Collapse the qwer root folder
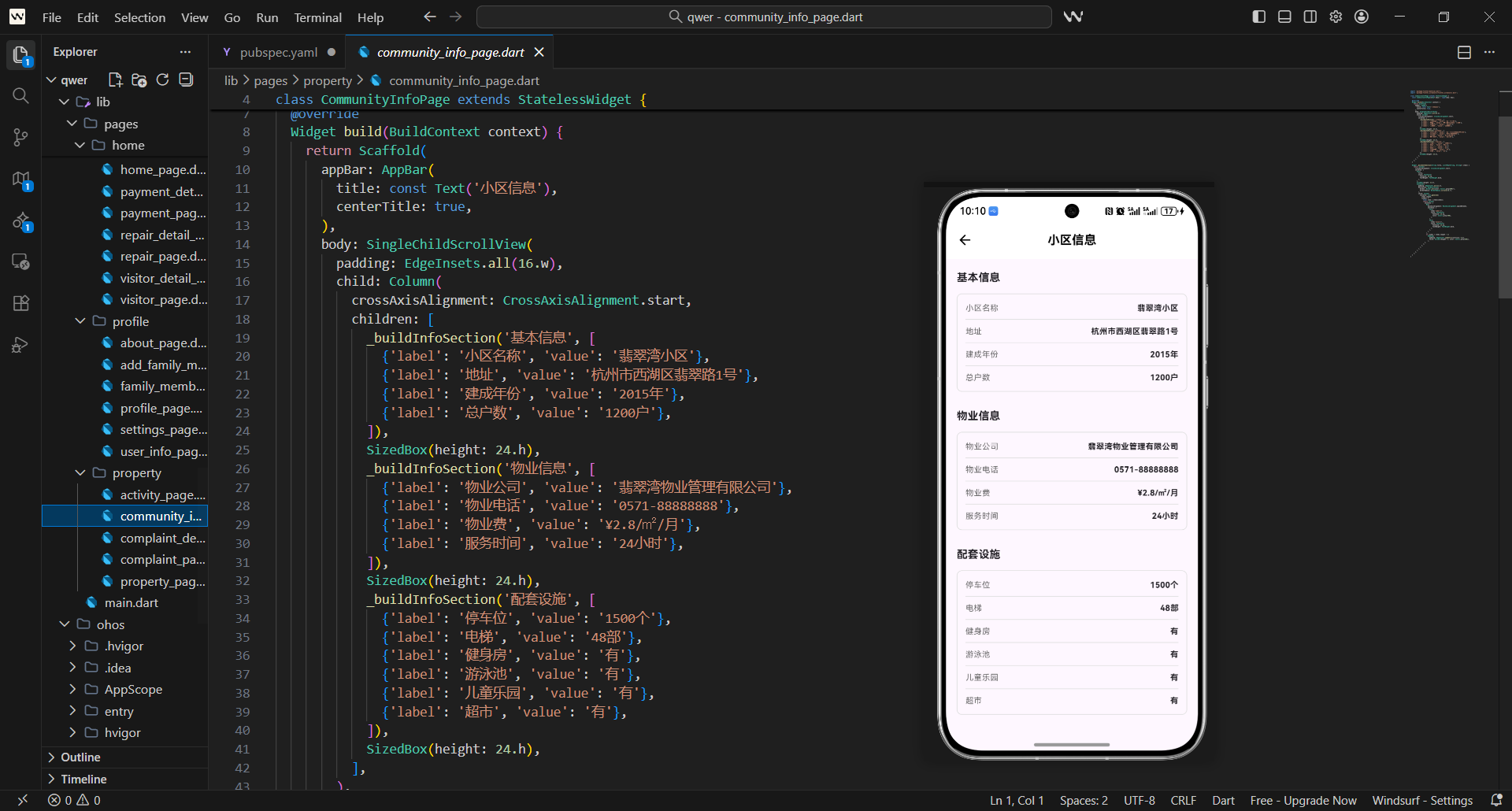 (x=52, y=80)
